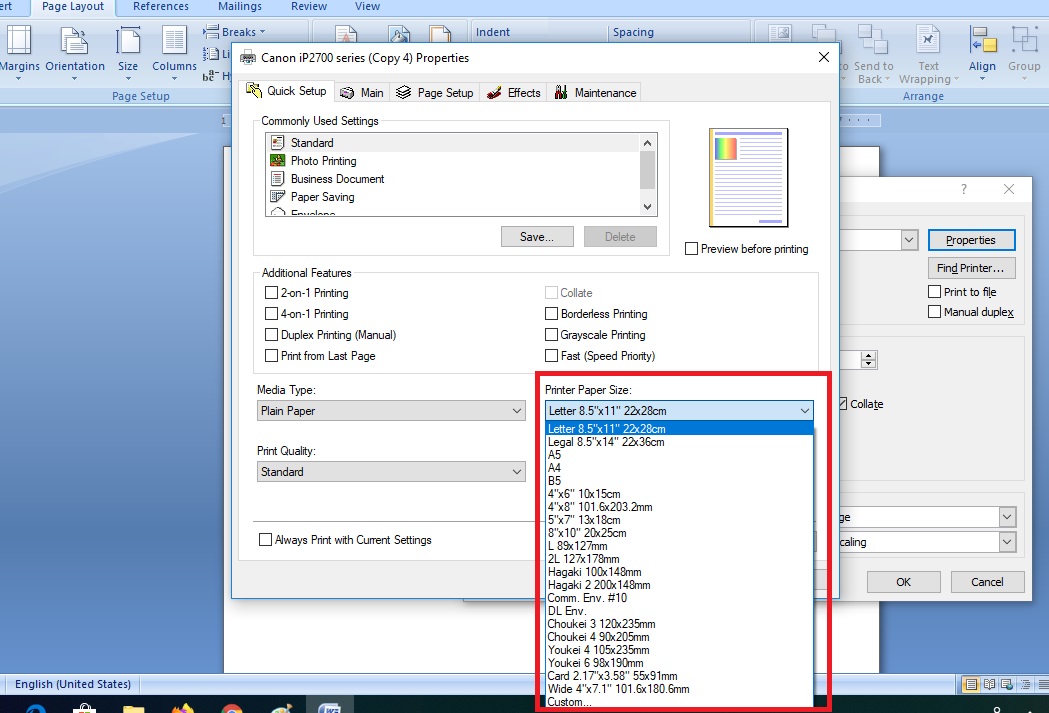Open File Explorer from the taskbar

tap(133, 708)
